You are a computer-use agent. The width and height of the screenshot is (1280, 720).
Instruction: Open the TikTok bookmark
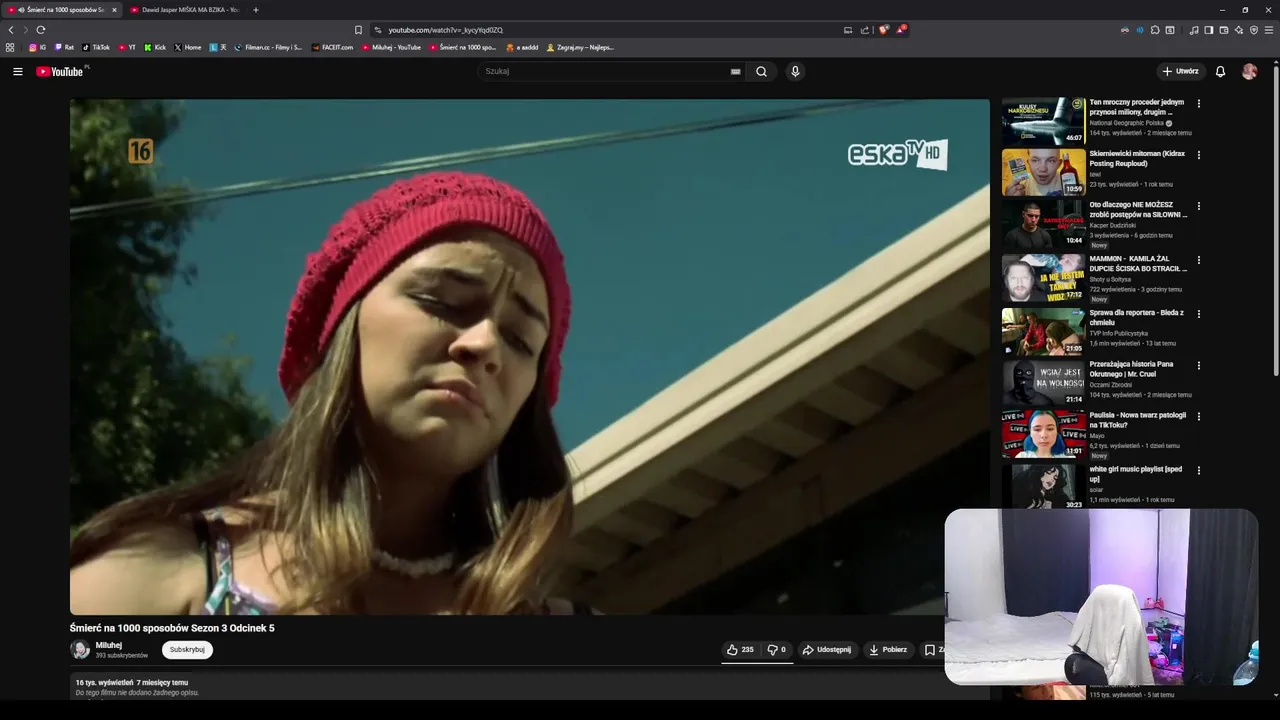pyautogui.click(x=96, y=47)
